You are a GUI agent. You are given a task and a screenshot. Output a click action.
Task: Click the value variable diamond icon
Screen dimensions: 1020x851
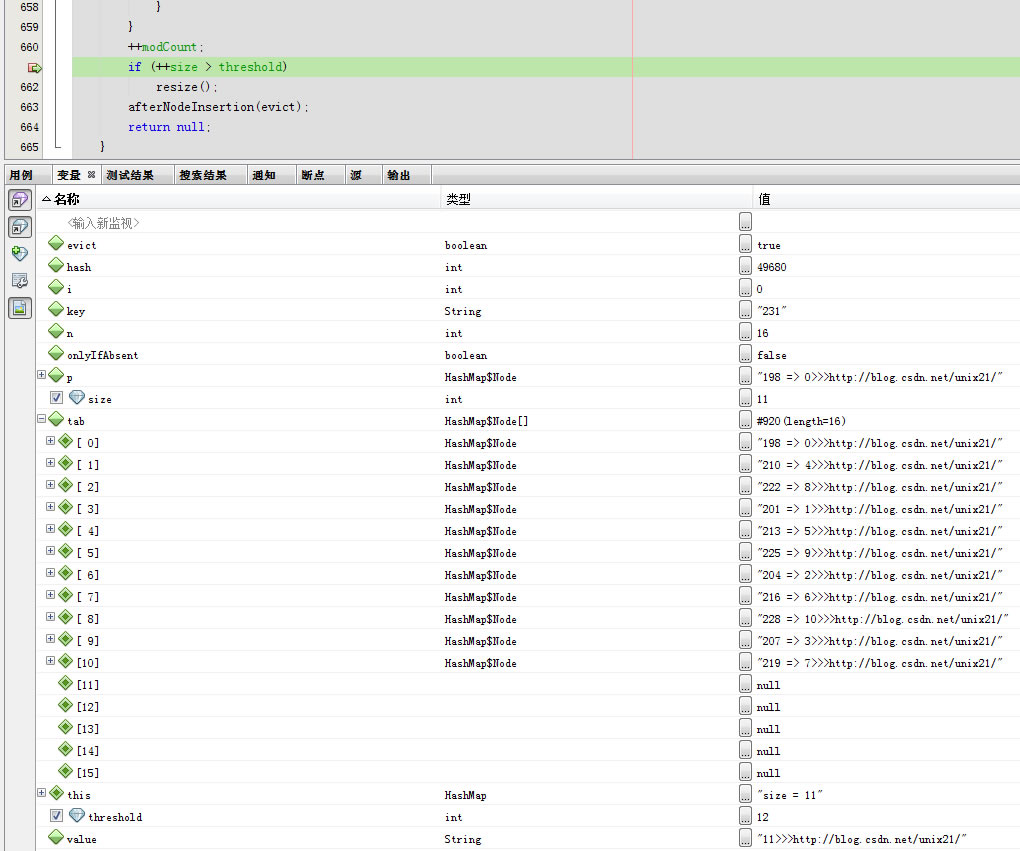tap(56, 837)
